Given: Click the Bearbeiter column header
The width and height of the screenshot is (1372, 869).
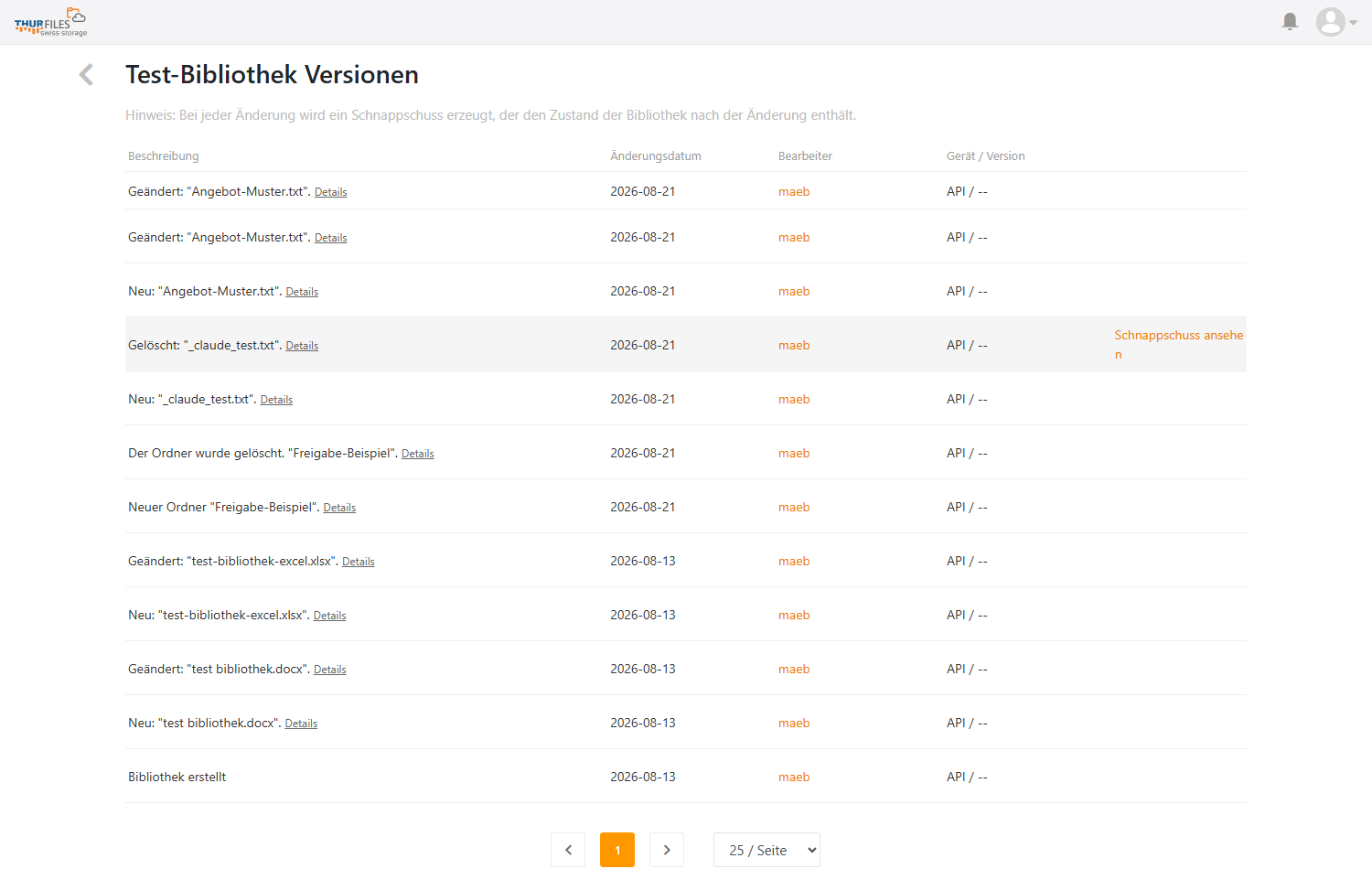Looking at the screenshot, I should [x=805, y=156].
